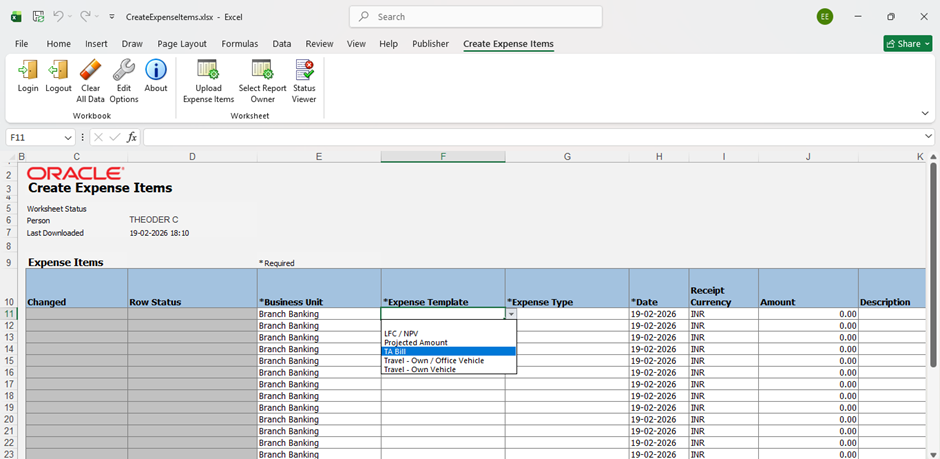Choose Travel - Own Vehicle option

448,370
